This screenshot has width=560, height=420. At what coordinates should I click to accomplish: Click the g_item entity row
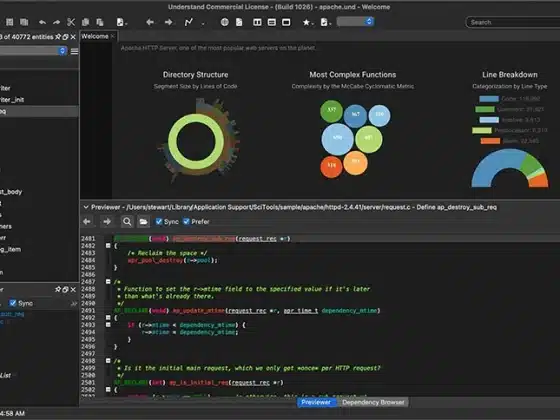pos(39,249)
